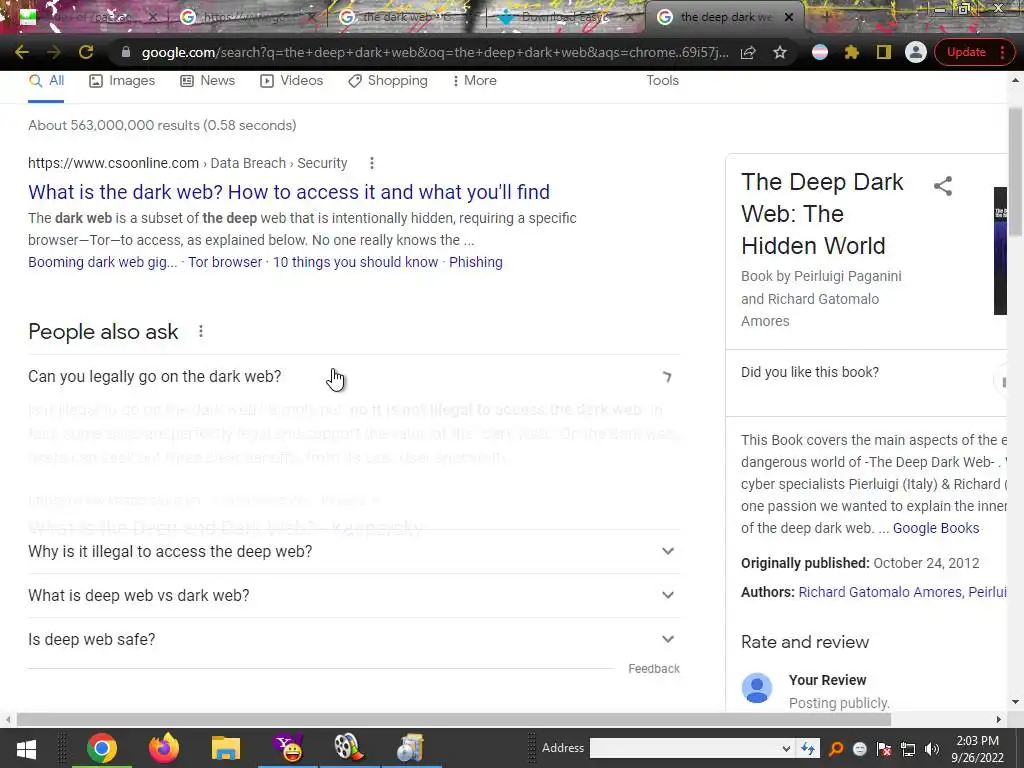Click Feedback link under questions

click(x=654, y=669)
